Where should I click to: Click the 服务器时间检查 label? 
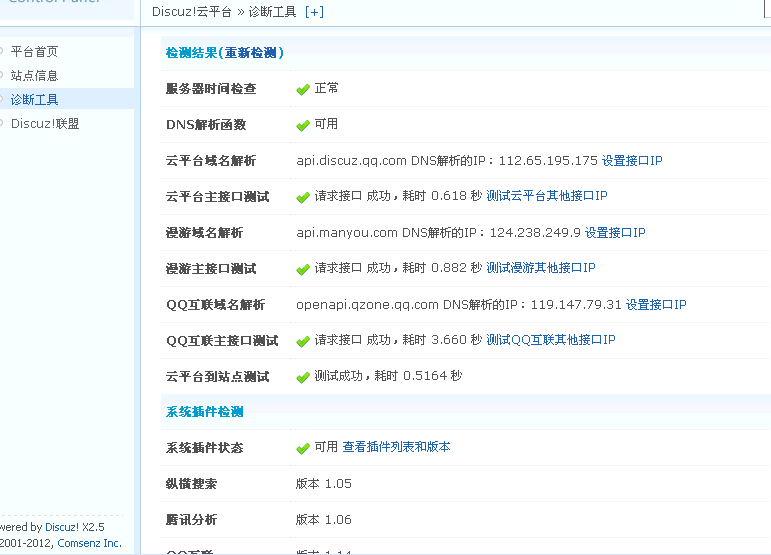tap(211, 89)
